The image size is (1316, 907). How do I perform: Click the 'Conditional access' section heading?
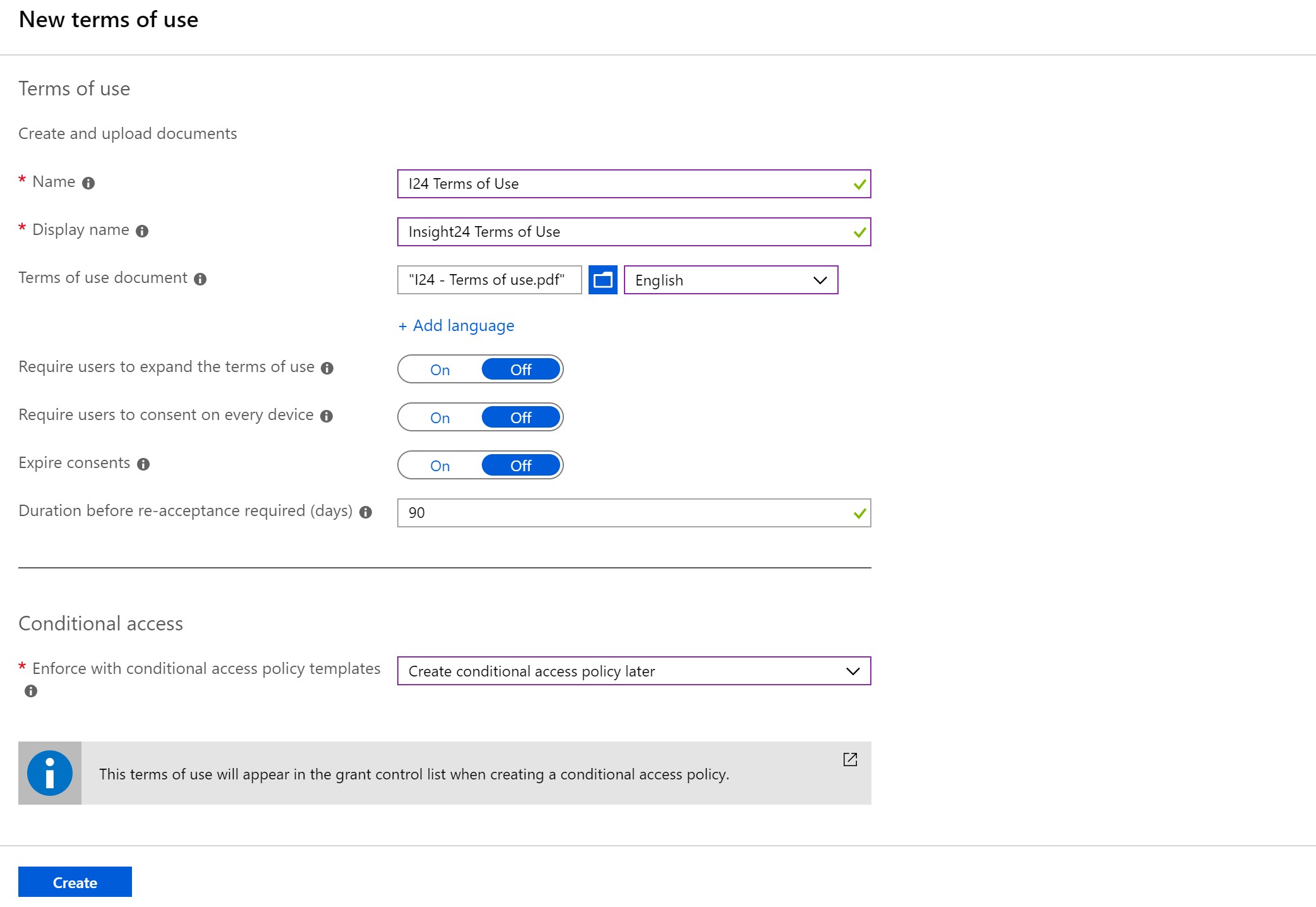pyautogui.click(x=101, y=623)
